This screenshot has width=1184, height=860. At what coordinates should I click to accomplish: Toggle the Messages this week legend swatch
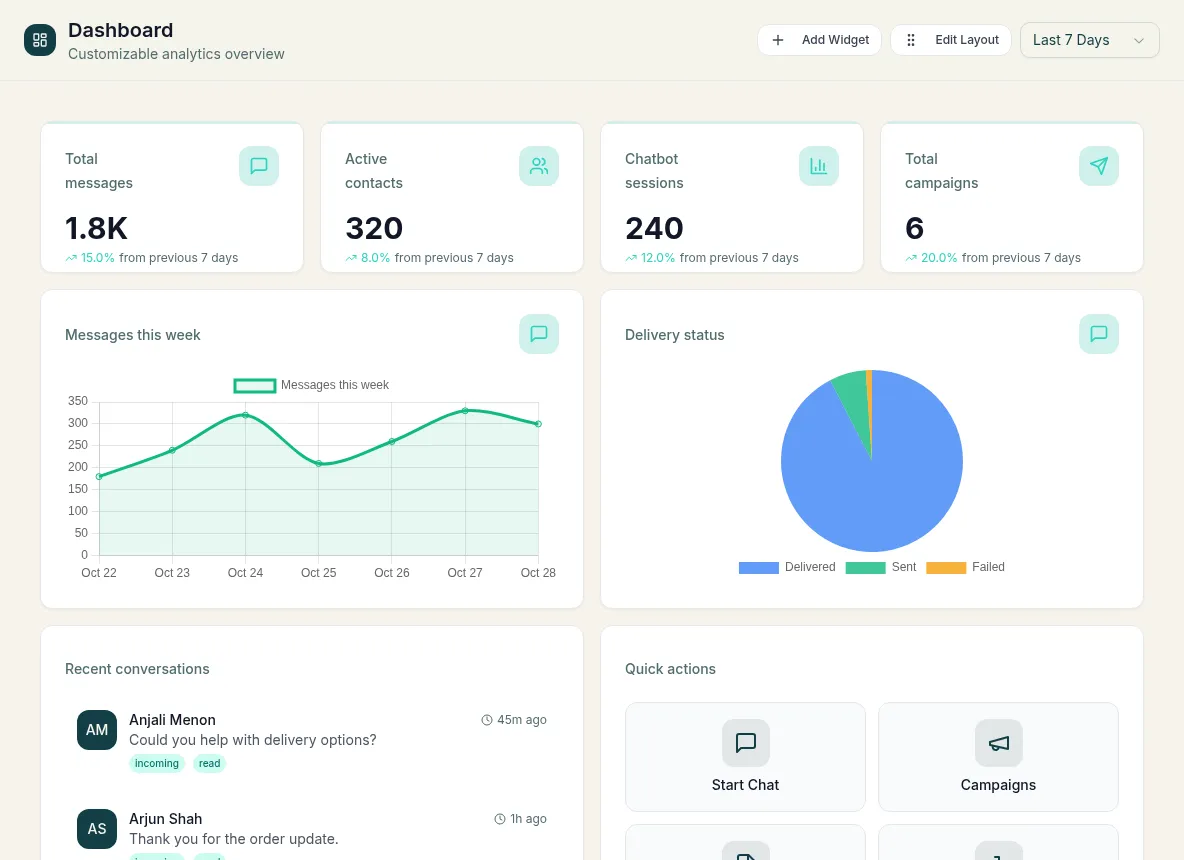tap(254, 386)
